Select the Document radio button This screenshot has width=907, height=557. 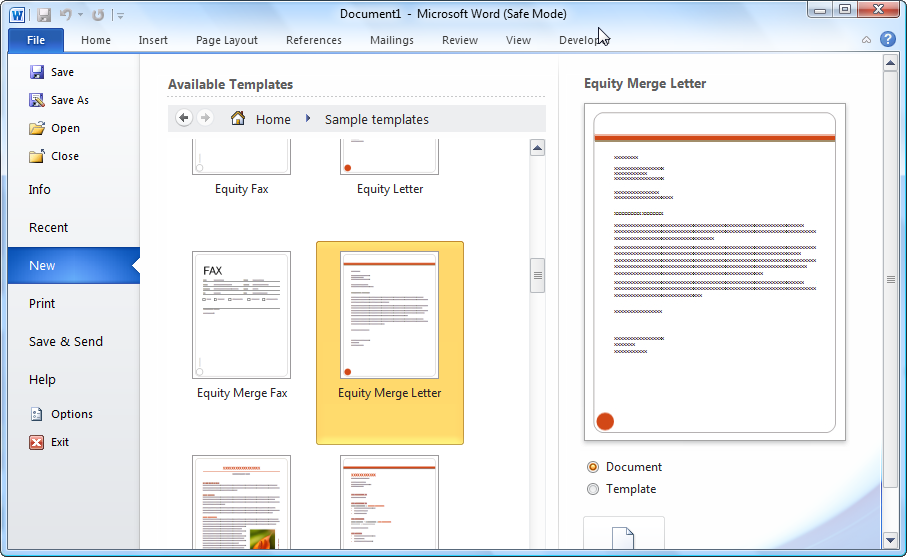(593, 467)
